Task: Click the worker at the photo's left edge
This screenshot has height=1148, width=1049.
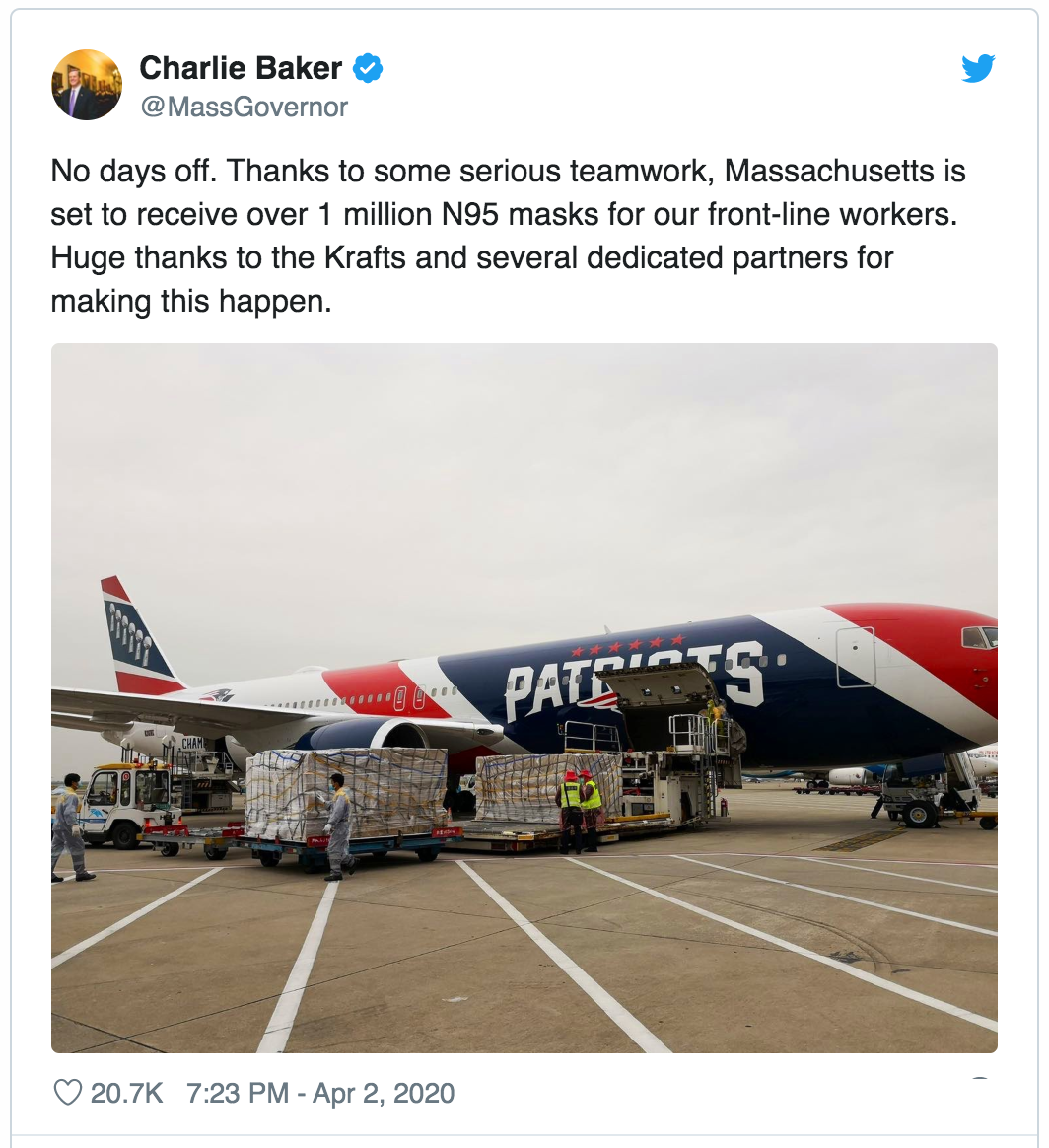Action: 70,826
